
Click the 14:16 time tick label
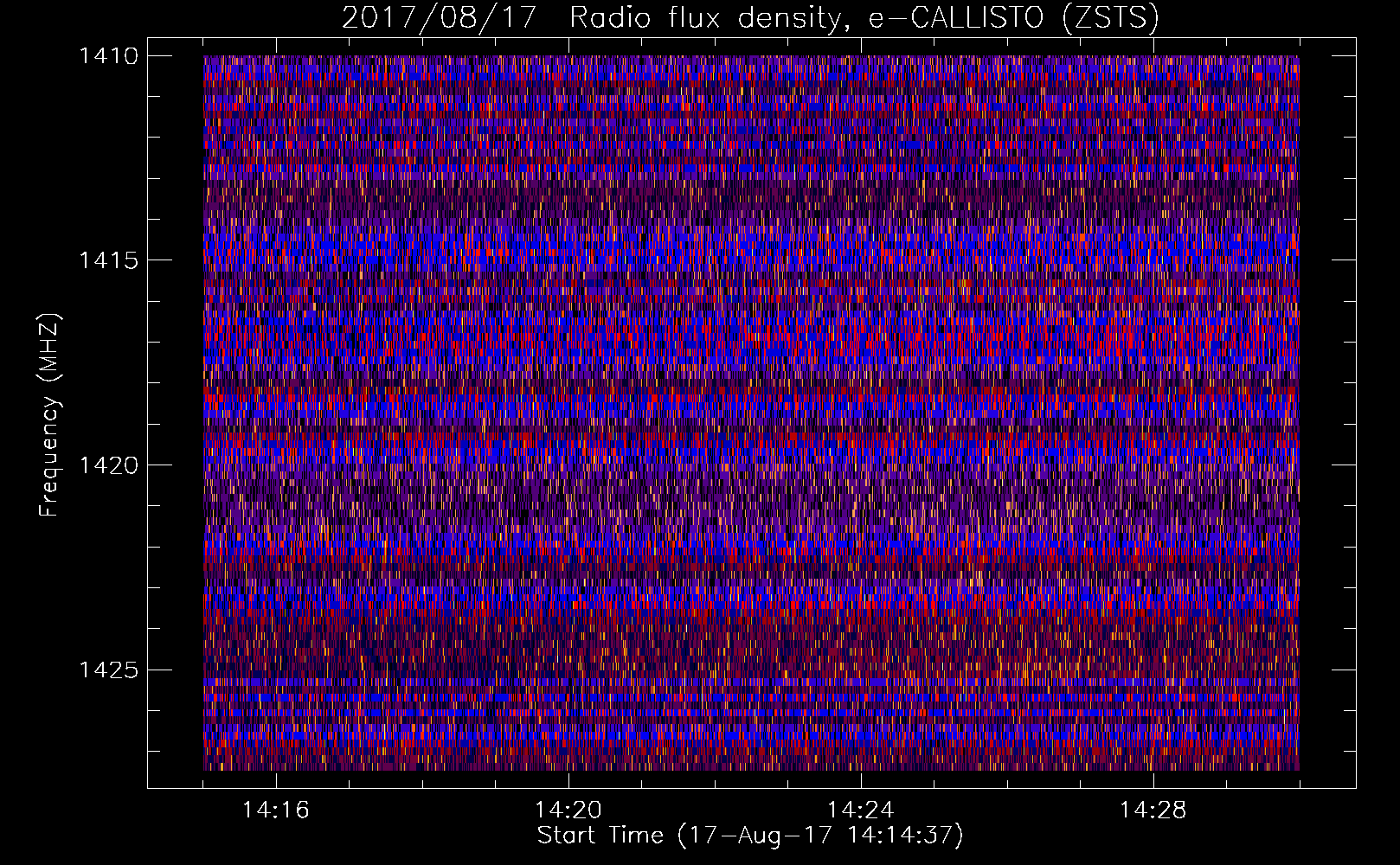275,811
